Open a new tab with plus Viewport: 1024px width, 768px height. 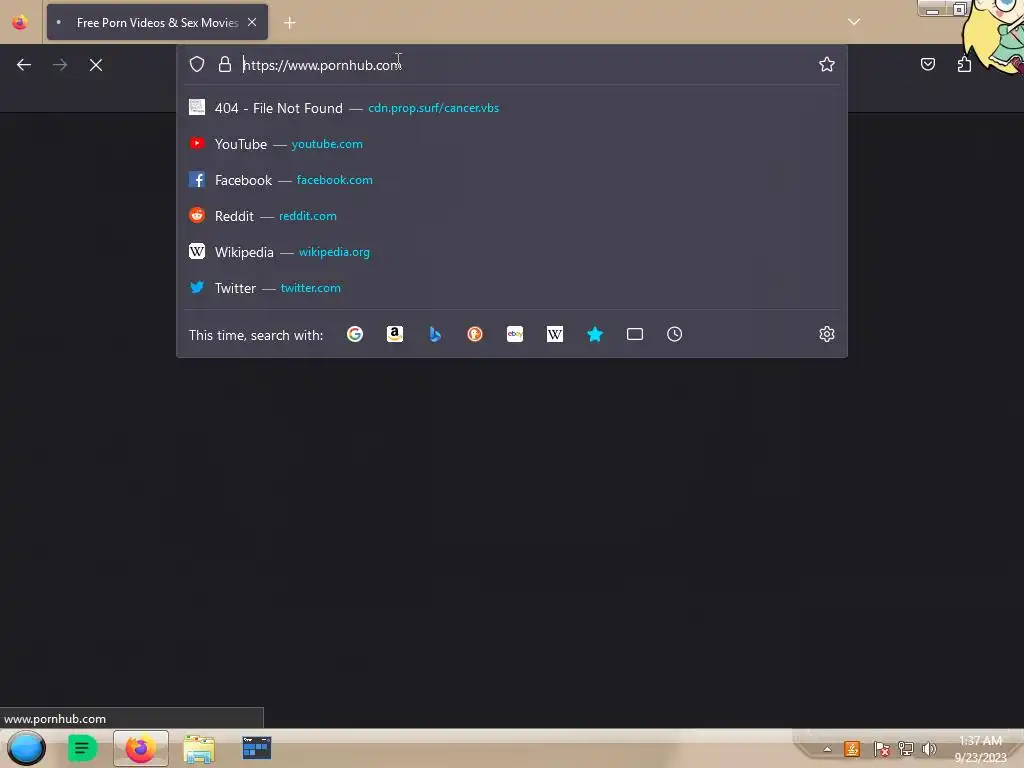pos(290,23)
